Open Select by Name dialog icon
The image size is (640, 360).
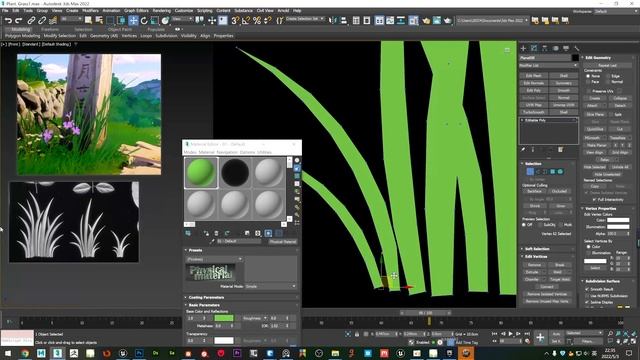[99, 20]
